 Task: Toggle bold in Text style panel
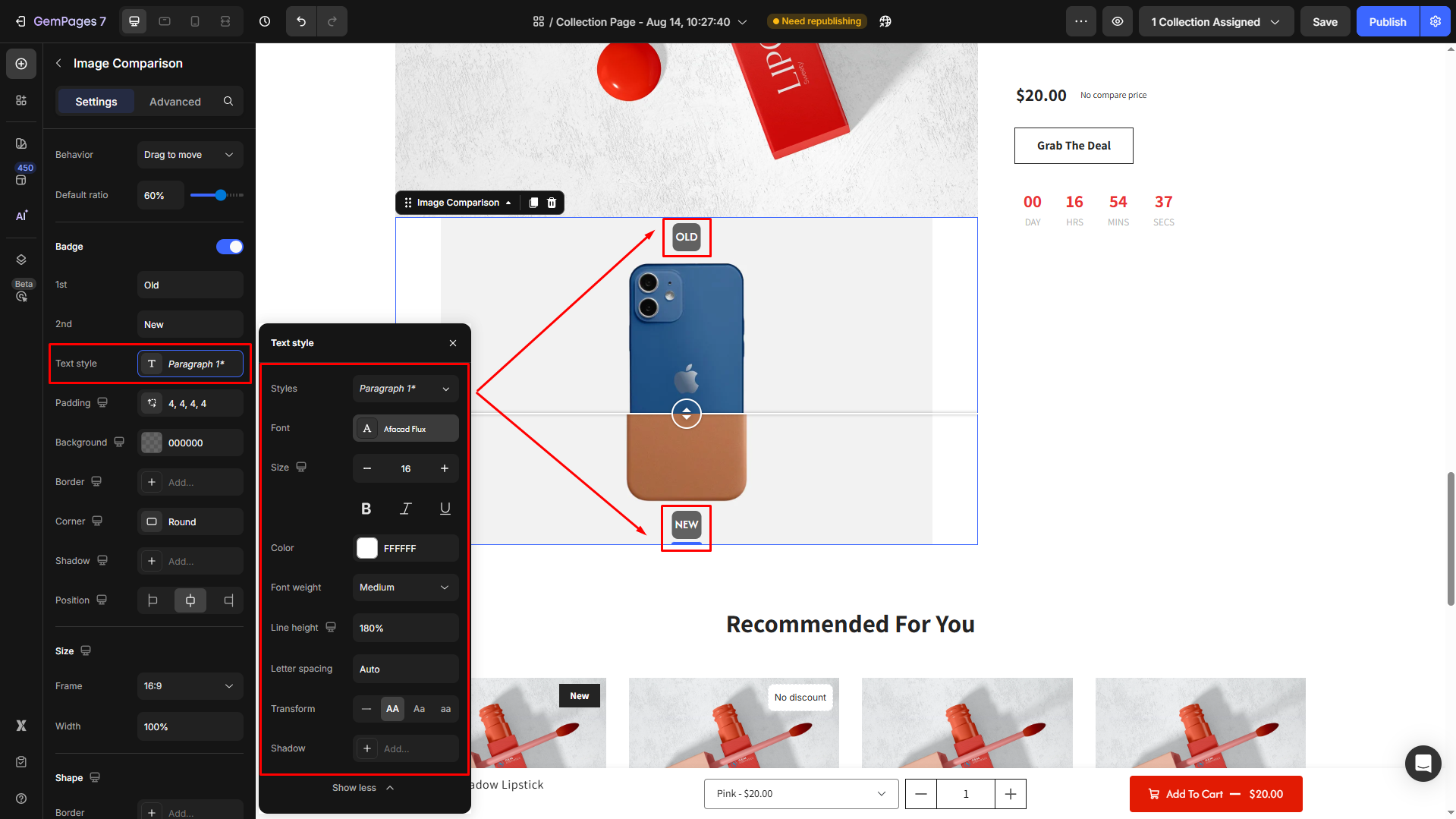tap(366, 509)
